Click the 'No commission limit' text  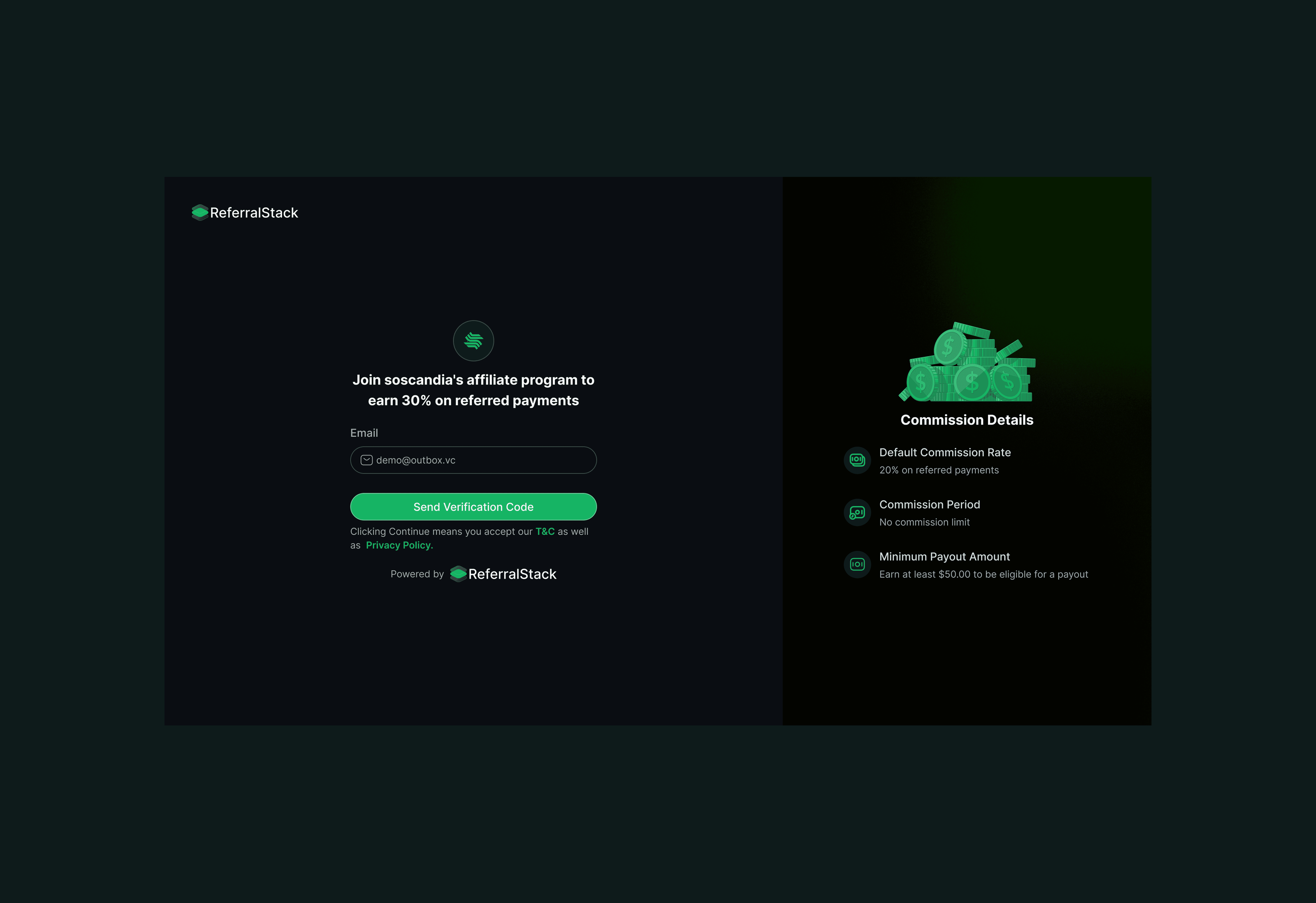coord(924,522)
